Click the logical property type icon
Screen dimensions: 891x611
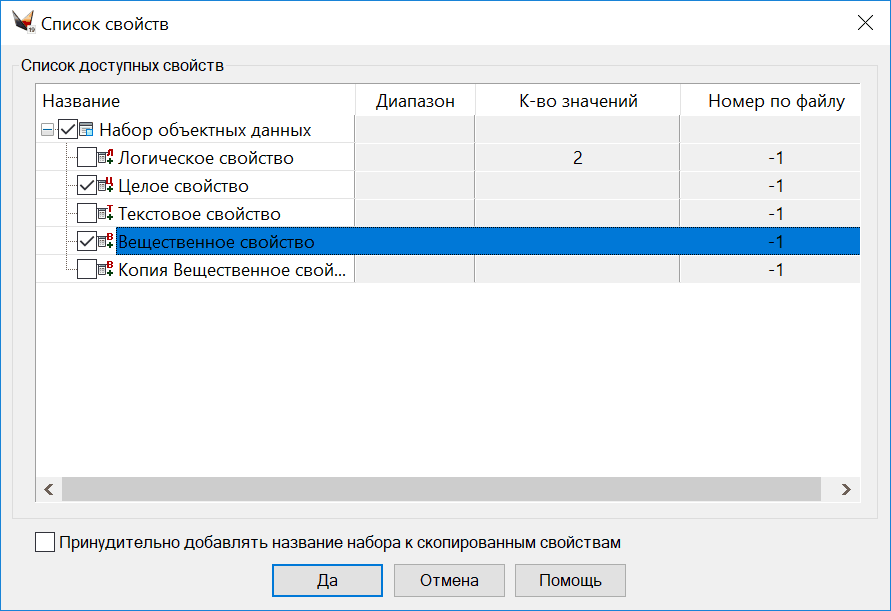coord(106,158)
